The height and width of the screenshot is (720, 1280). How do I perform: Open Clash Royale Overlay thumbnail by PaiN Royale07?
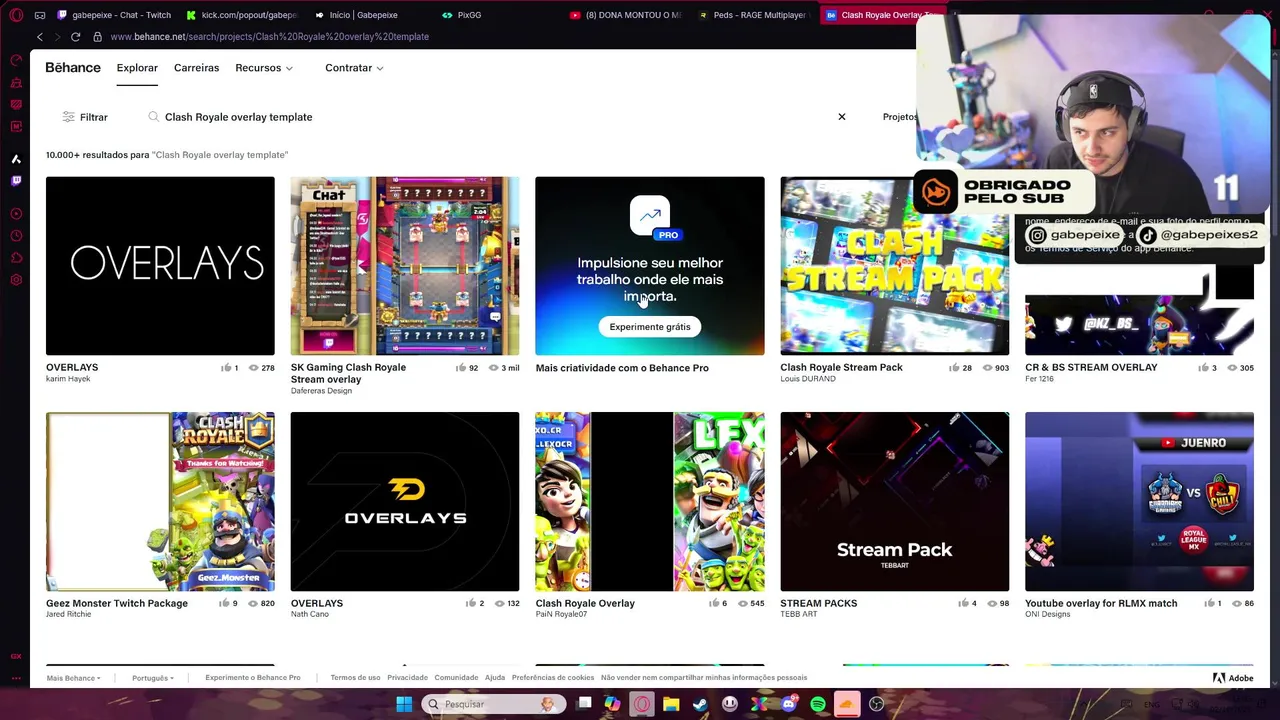650,501
